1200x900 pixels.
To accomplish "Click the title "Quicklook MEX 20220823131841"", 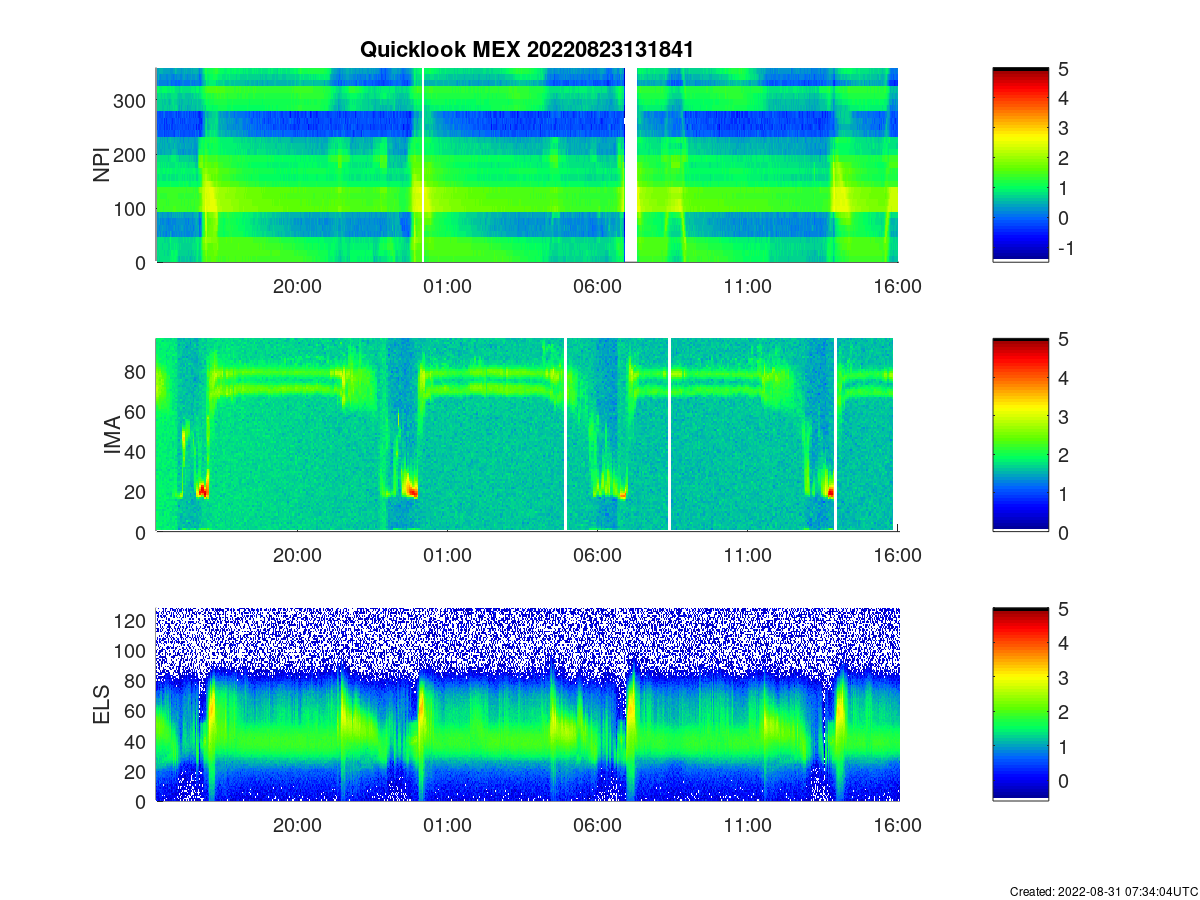I will [526, 49].
